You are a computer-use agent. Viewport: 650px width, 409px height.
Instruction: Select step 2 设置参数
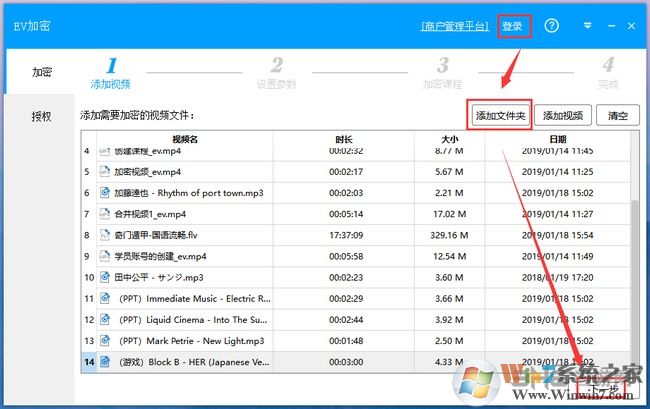[x=276, y=73]
